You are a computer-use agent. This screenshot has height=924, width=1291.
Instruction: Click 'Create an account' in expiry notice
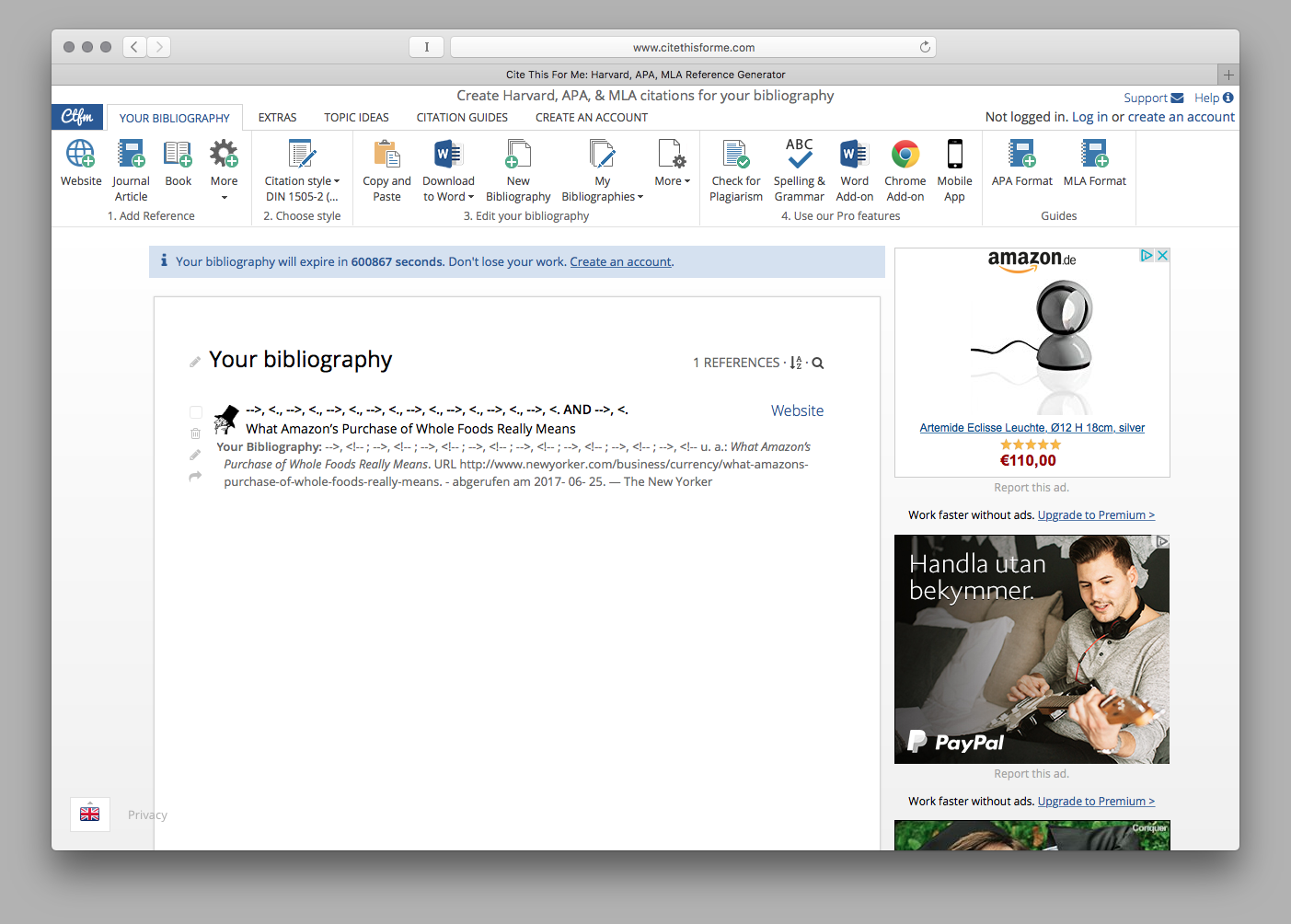click(620, 262)
